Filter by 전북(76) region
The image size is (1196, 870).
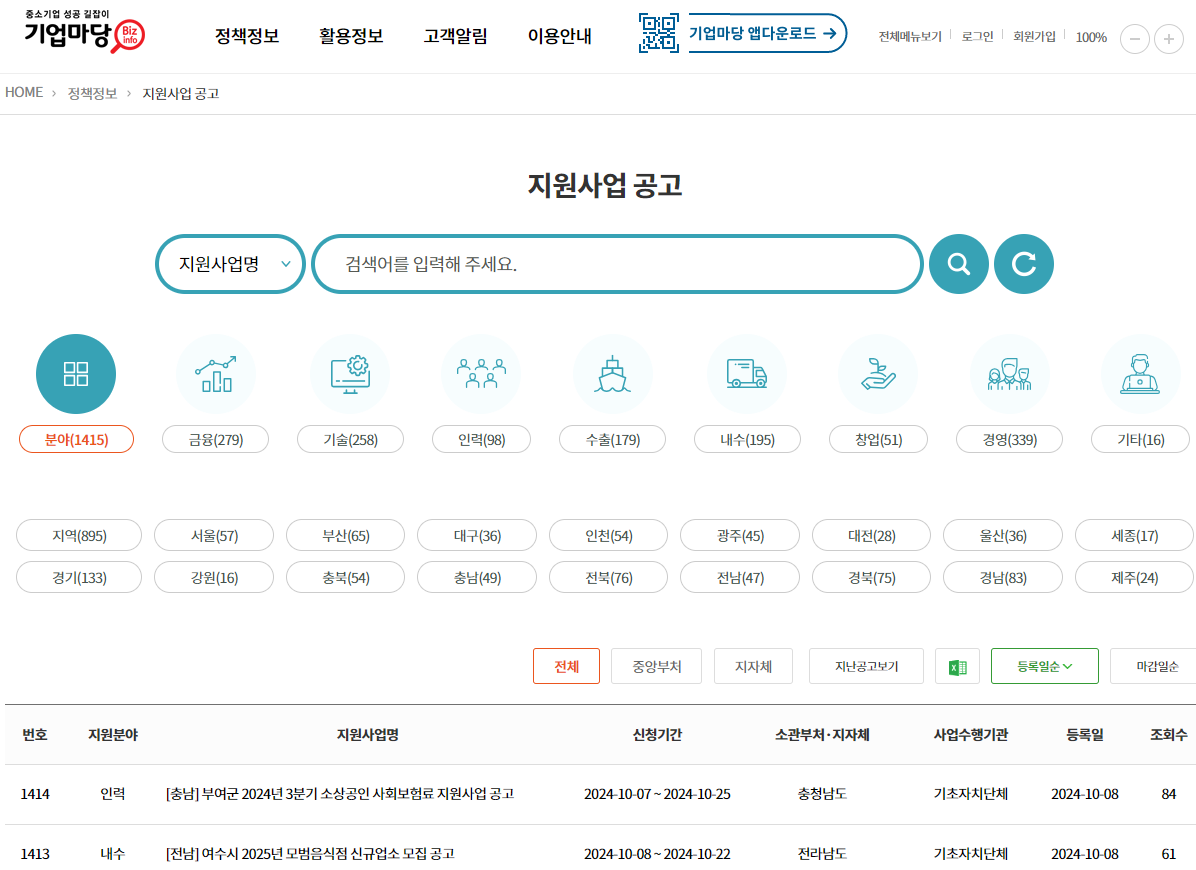pyautogui.click(x=609, y=577)
